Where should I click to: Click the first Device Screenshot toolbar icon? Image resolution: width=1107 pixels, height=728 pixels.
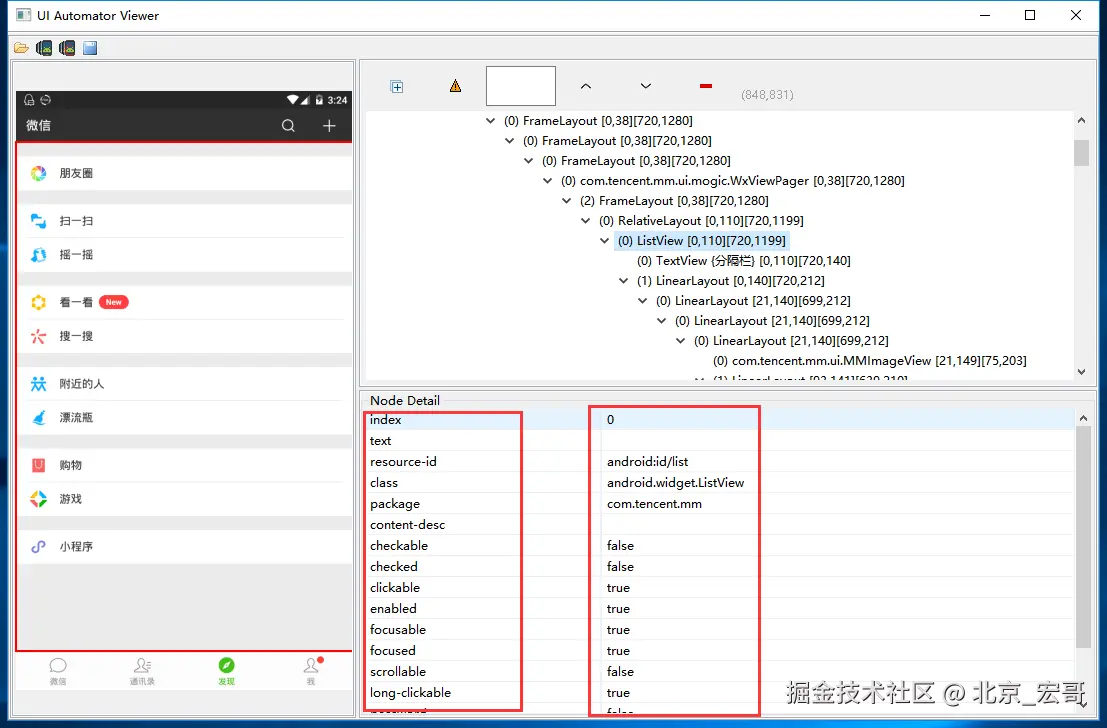pos(44,48)
